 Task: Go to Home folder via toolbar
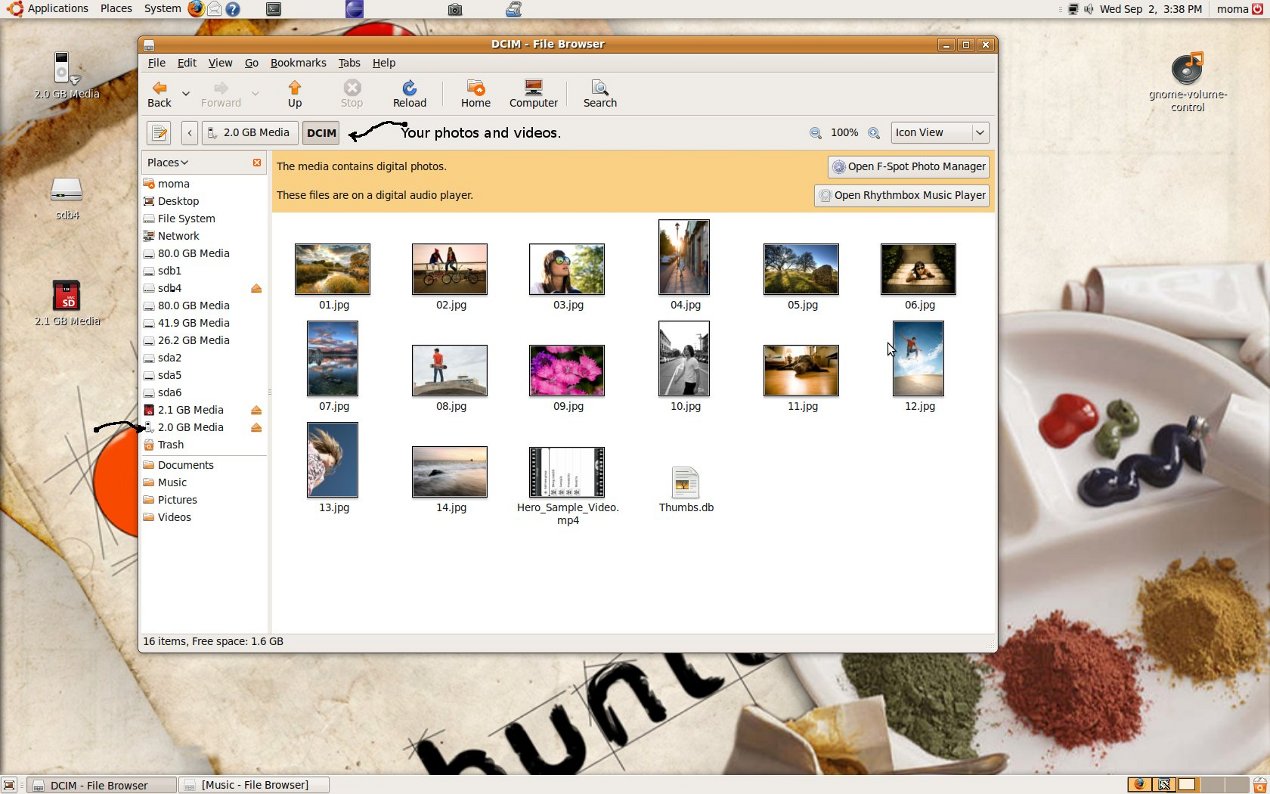point(475,94)
